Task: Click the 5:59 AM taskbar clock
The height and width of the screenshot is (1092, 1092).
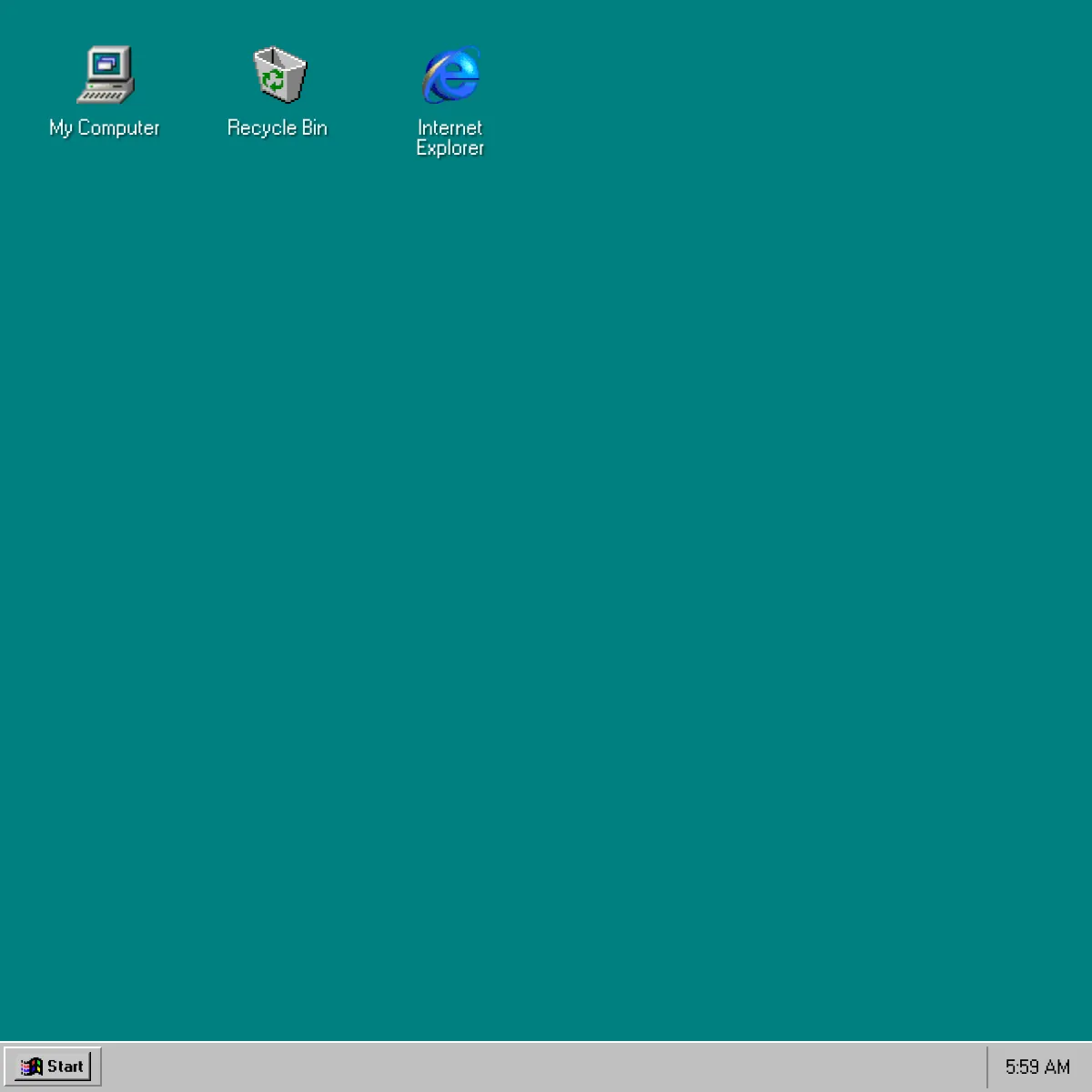Action: (1037, 1067)
